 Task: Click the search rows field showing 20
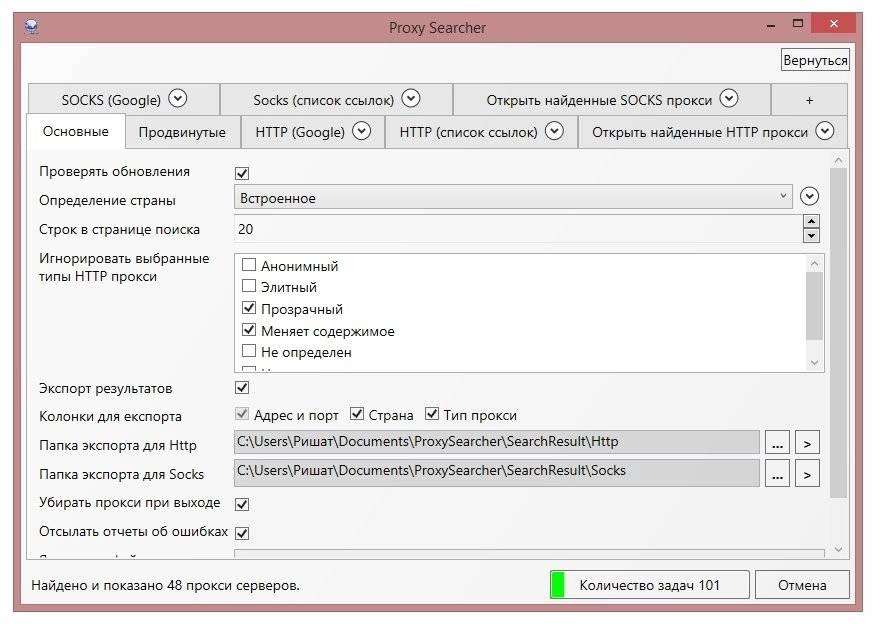point(518,229)
